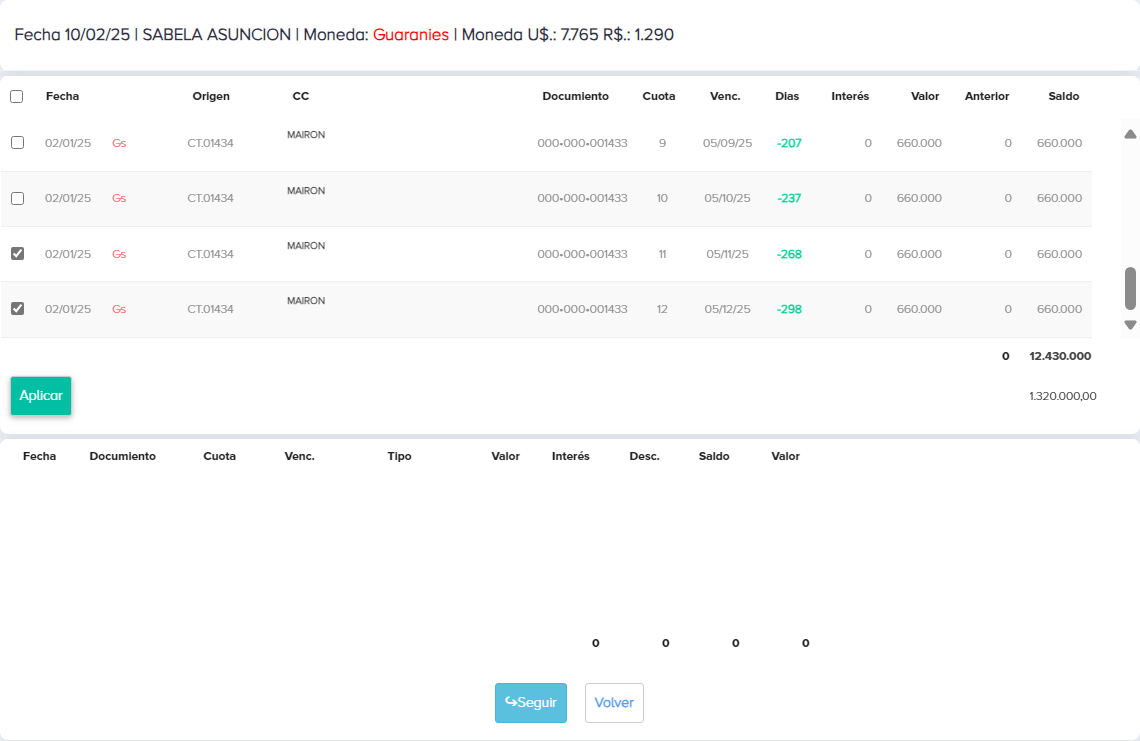Screen dimensions: 1140x741
Task: Click the table scrollbar thumb
Action: coord(1130,288)
